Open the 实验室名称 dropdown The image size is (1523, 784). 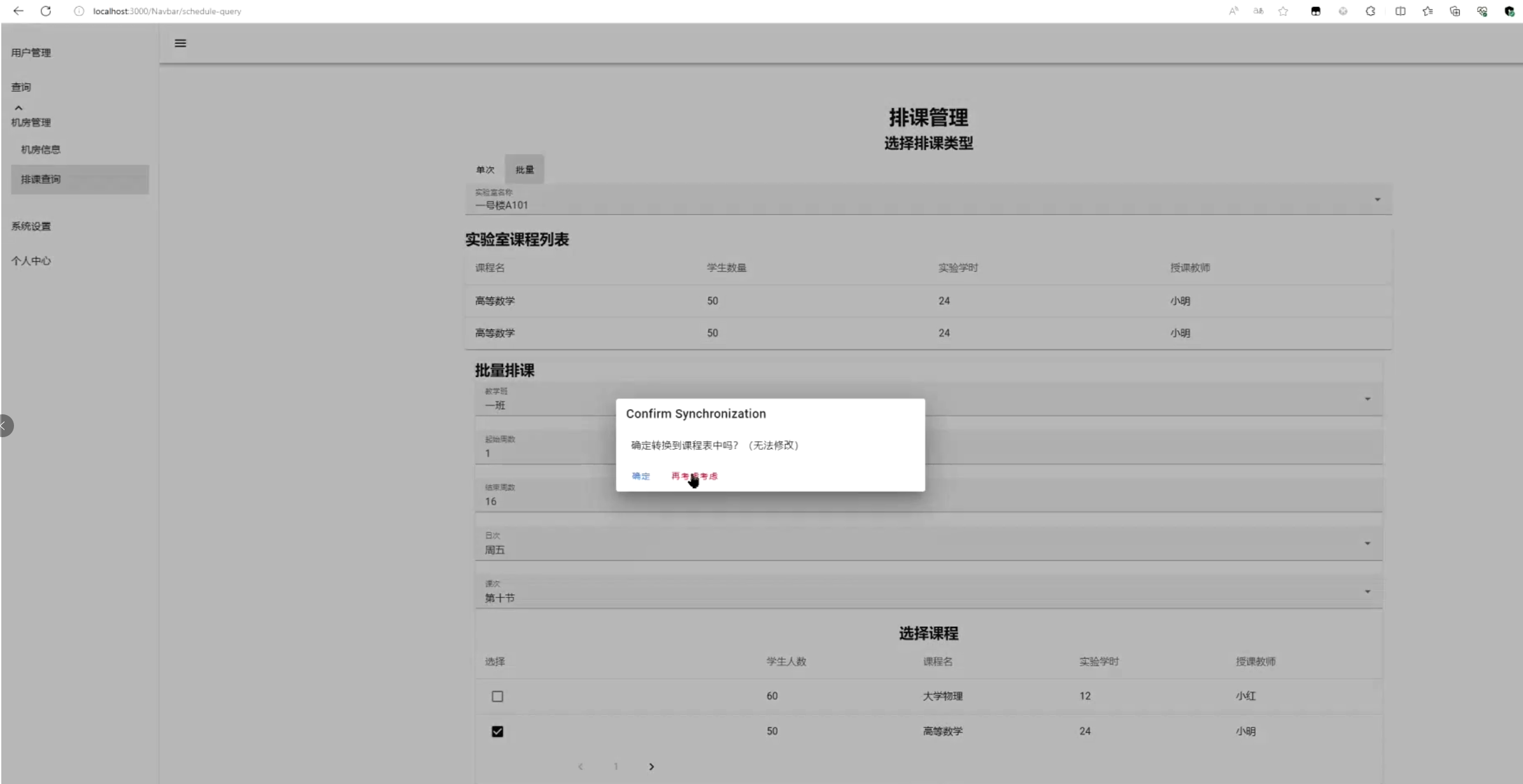click(x=1377, y=199)
